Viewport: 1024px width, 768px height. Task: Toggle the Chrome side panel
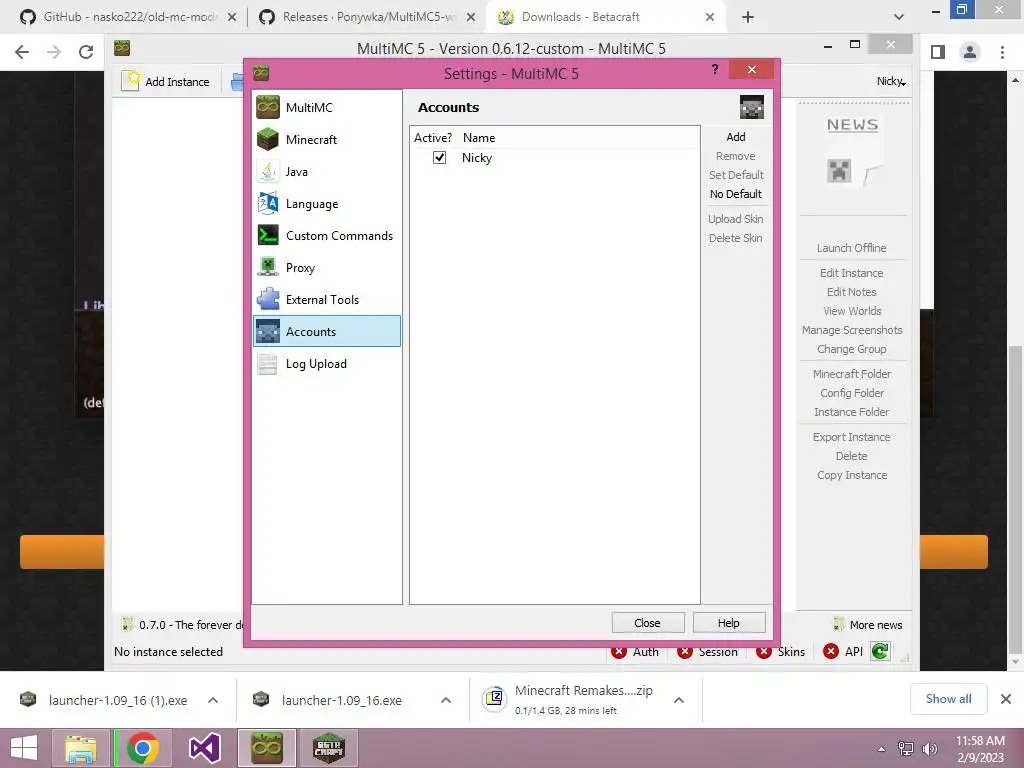point(938,52)
